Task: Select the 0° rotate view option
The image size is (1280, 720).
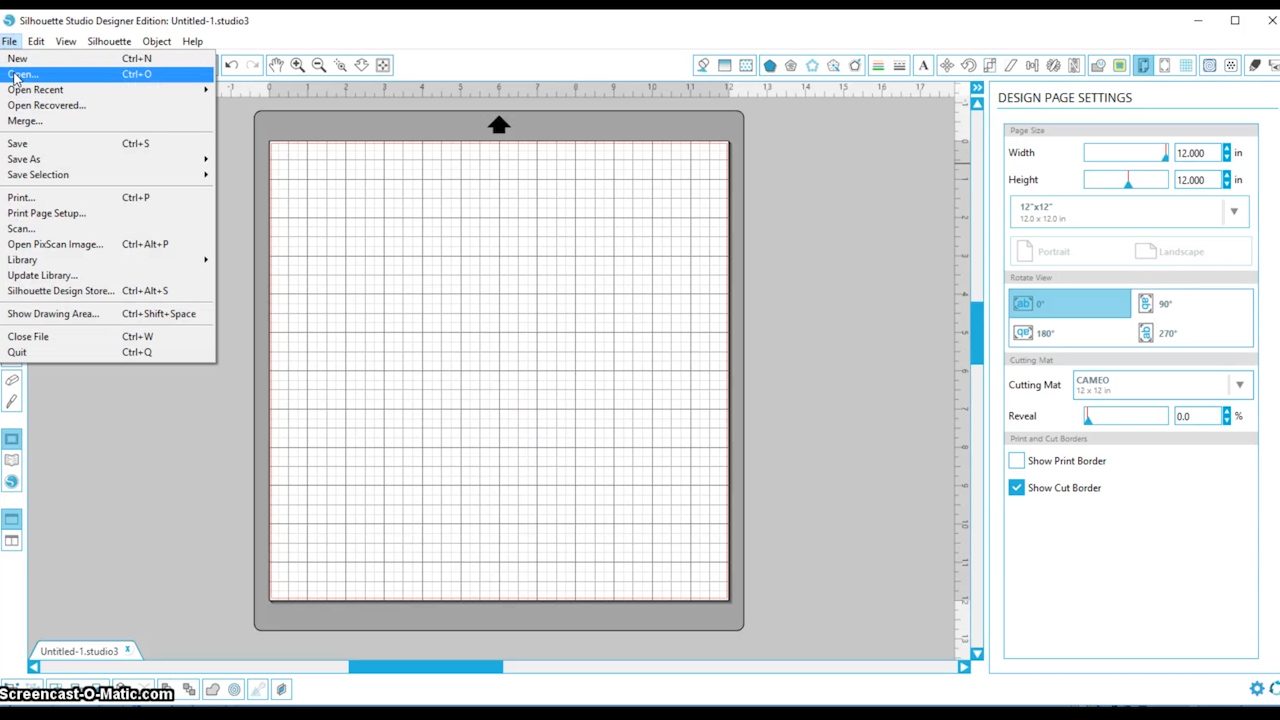Action: pos(1070,304)
